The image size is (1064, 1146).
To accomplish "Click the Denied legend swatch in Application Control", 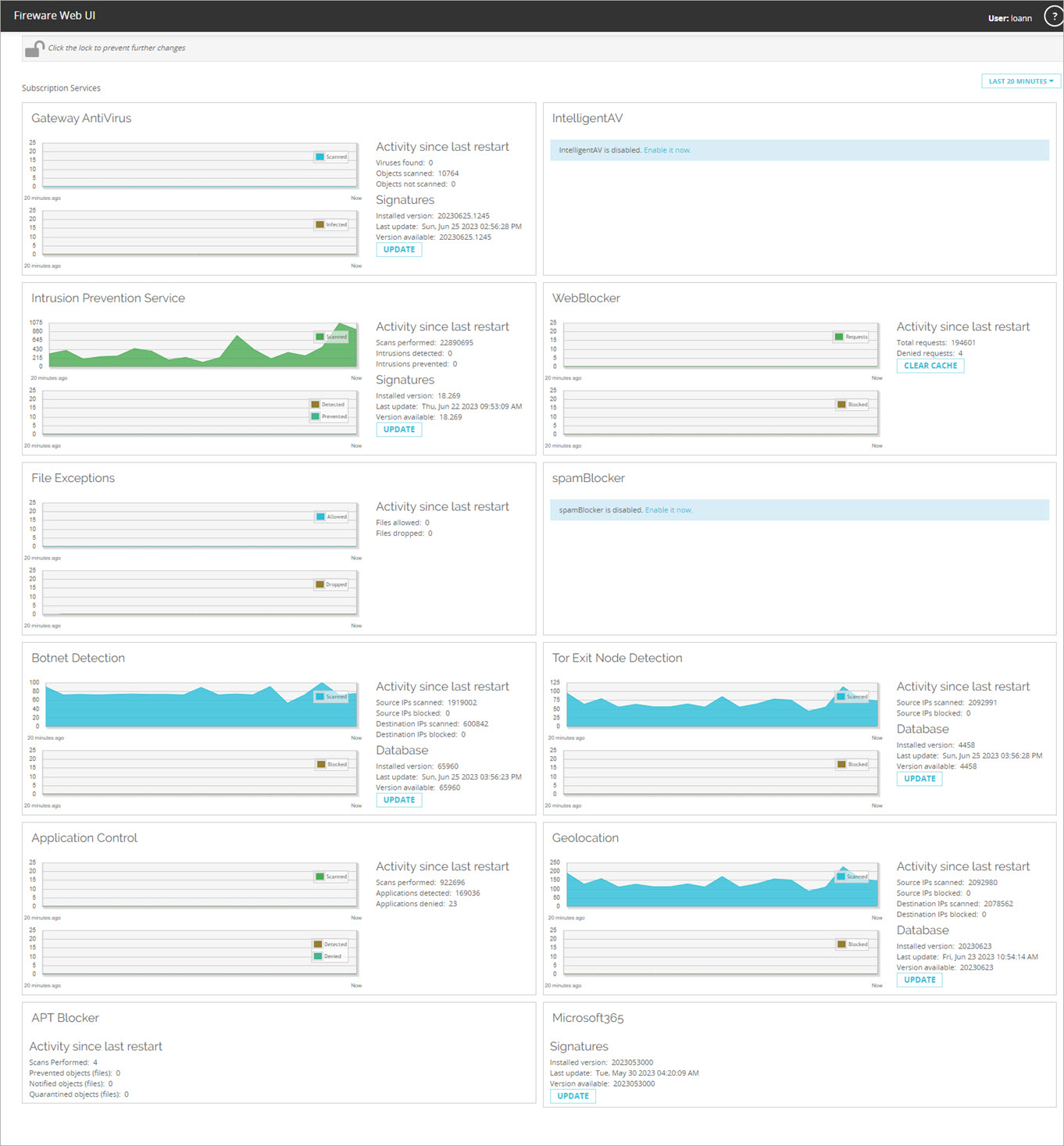I will (x=318, y=956).
